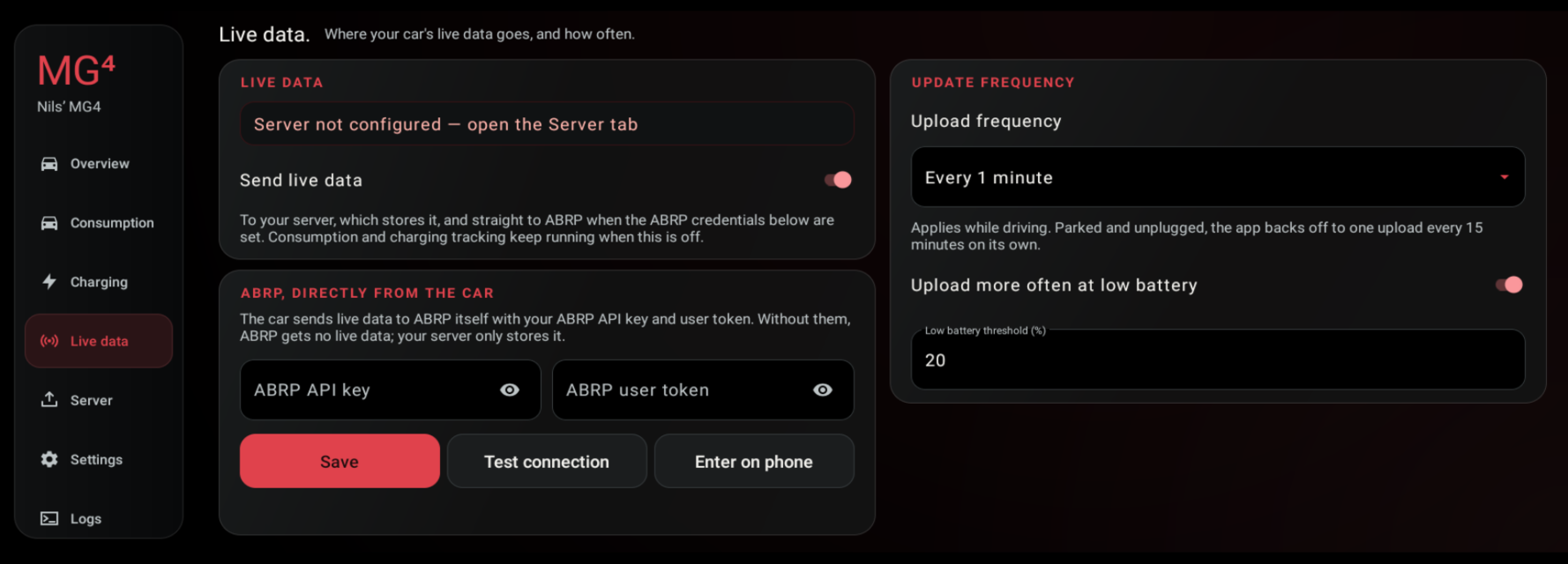Open the Upload frequency dropdown
The width and height of the screenshot is (1568, 564).
pos(1218,177)
